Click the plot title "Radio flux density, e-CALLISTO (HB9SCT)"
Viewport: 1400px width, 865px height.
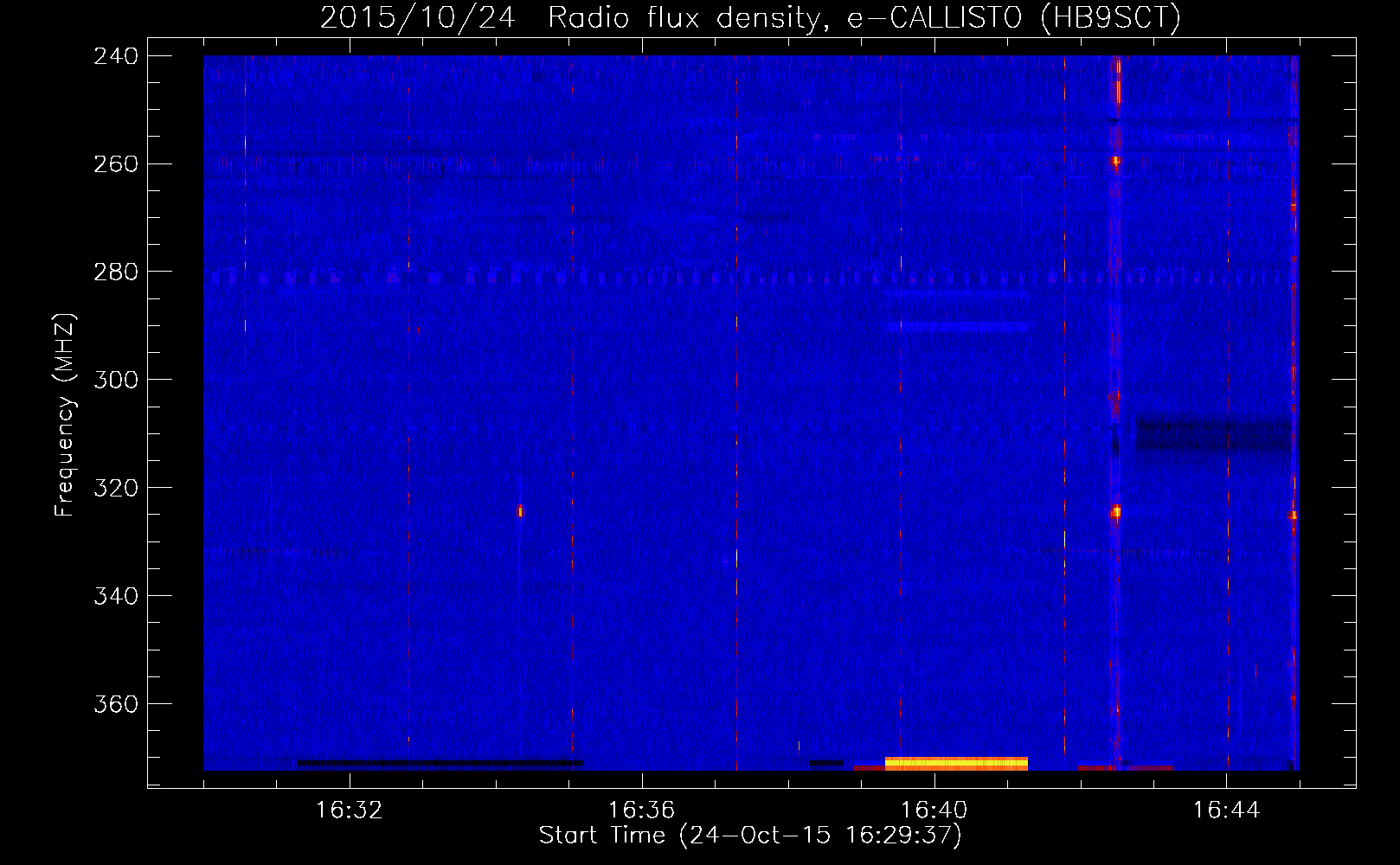pyautogui.click(x=864, y=17)
